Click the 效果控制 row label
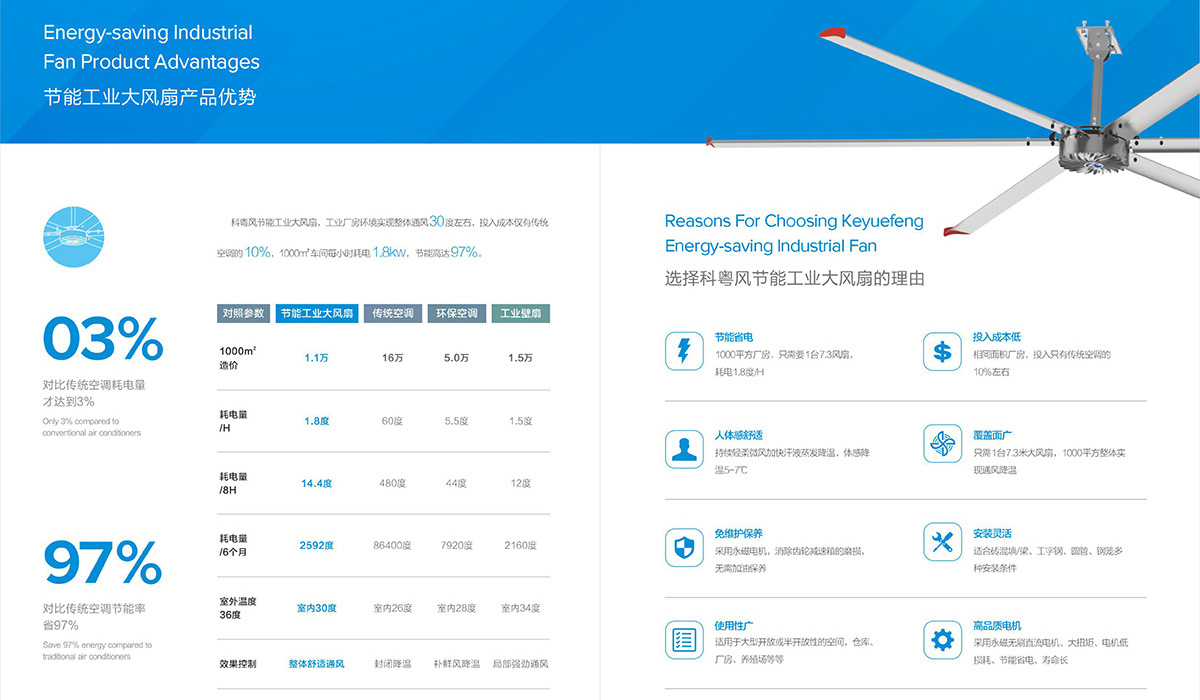The image size is (1200, 700). [238, 664]
